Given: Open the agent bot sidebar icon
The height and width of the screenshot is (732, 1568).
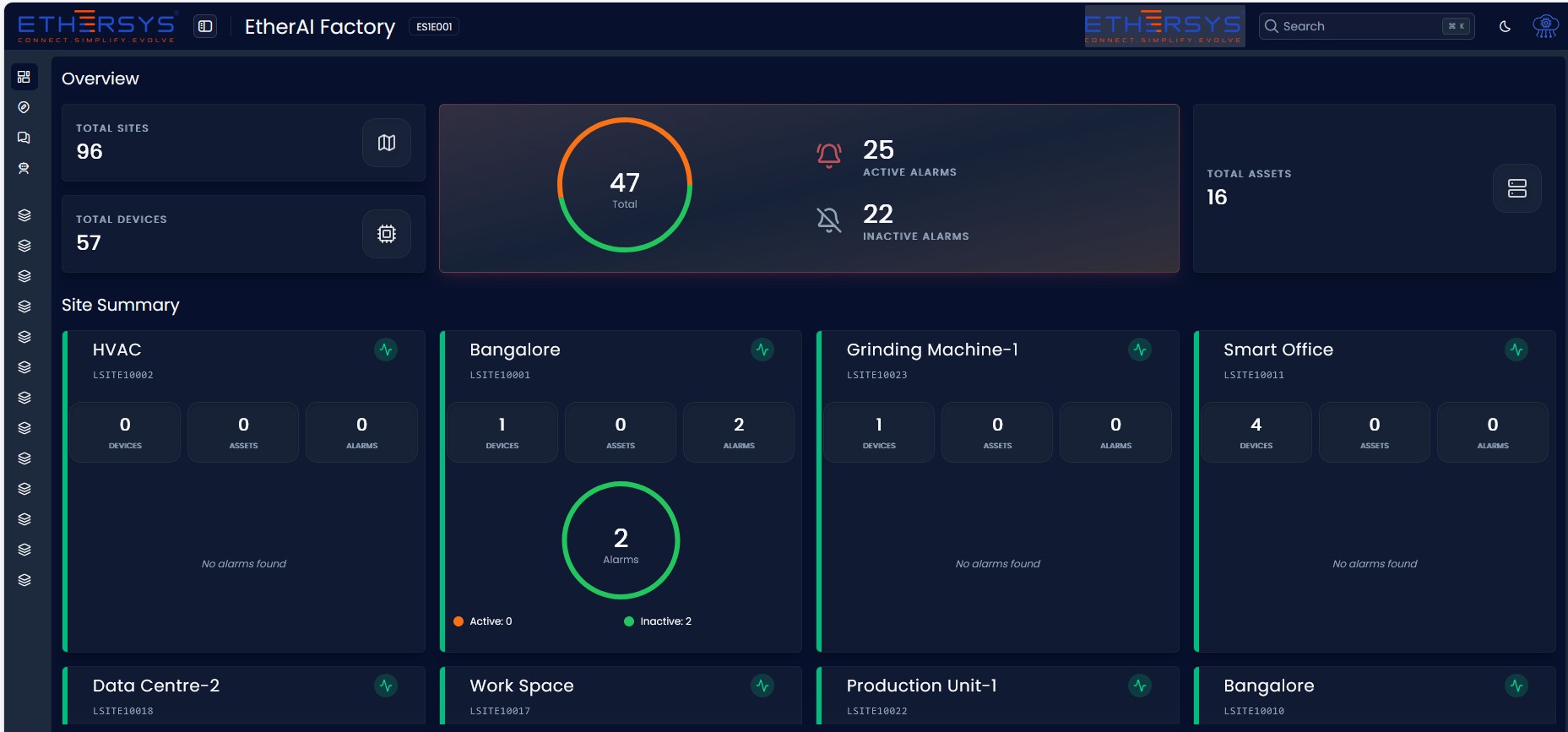Looking at the screenshot, I should (24, 168).
